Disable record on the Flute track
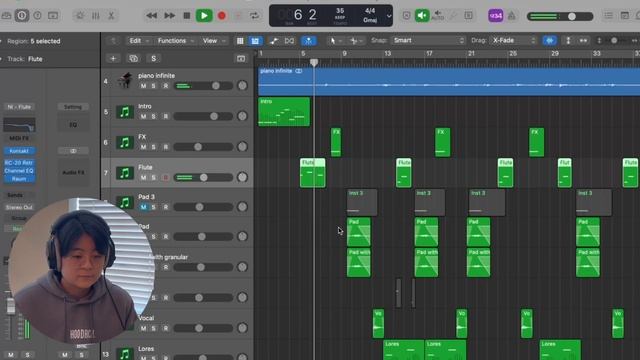Viewport: 640px width, 360px height. 165,178
